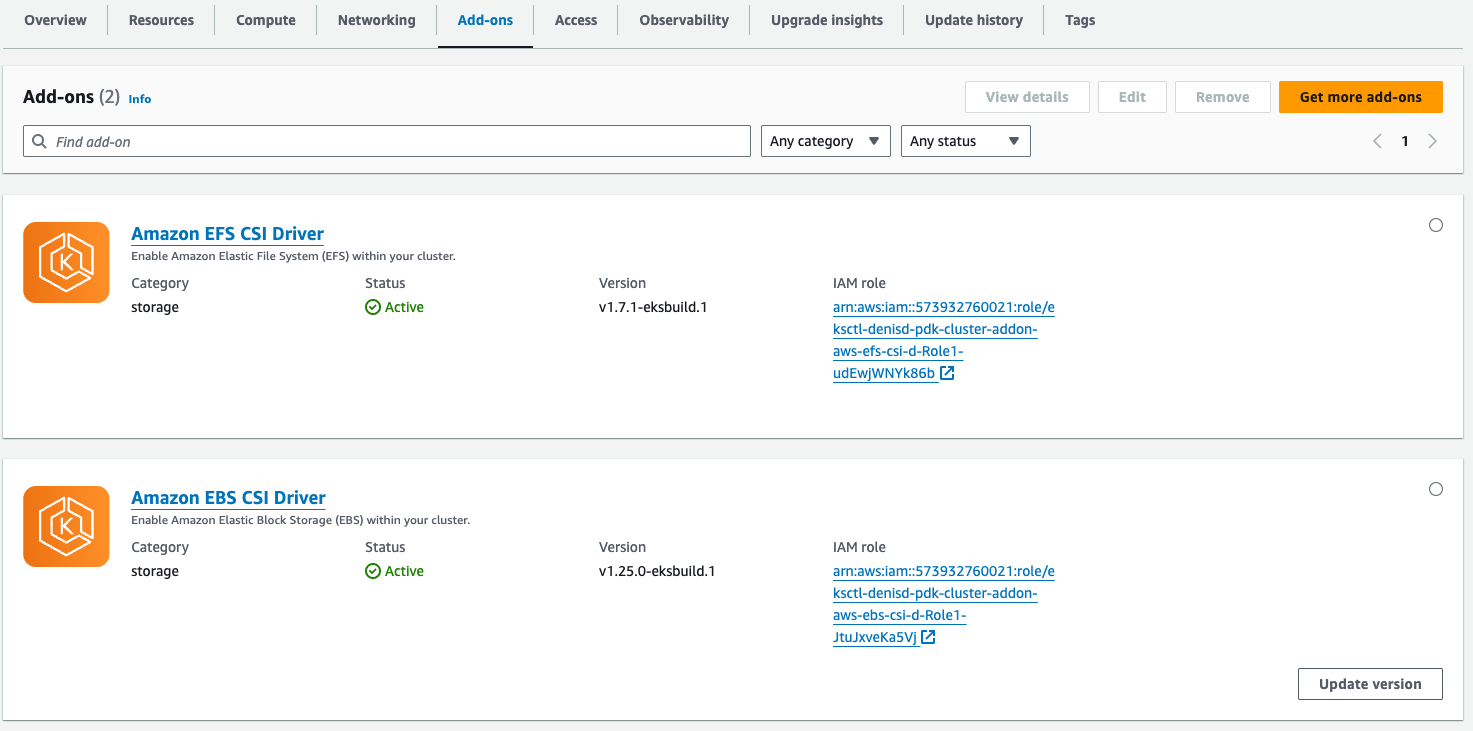Click the search magnifier icon in Find add-on
Image resolution: width=1473 pixels, height=731 pixels.
(40, 142)
